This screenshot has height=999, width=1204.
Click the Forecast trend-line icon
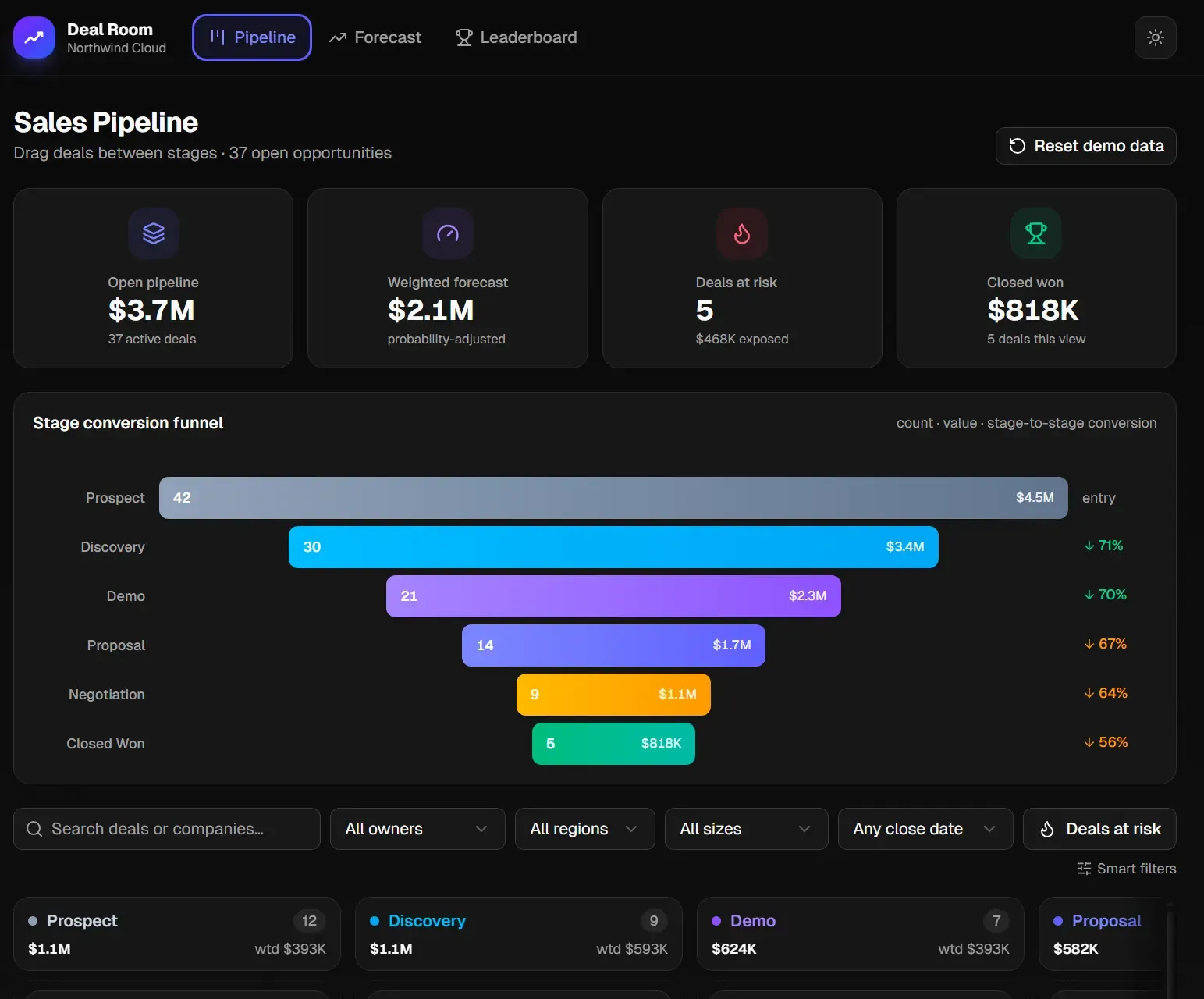point(338,37)
